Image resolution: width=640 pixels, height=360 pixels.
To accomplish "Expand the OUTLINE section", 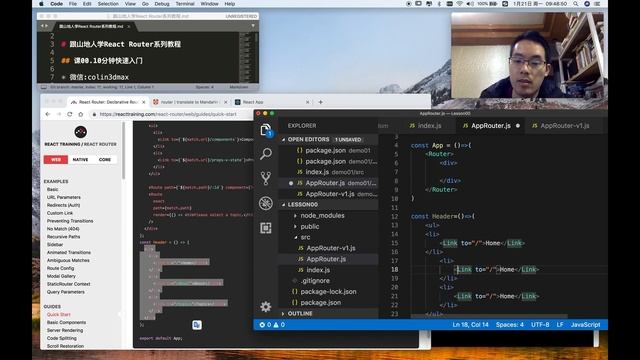I will (x=329, y=313).
